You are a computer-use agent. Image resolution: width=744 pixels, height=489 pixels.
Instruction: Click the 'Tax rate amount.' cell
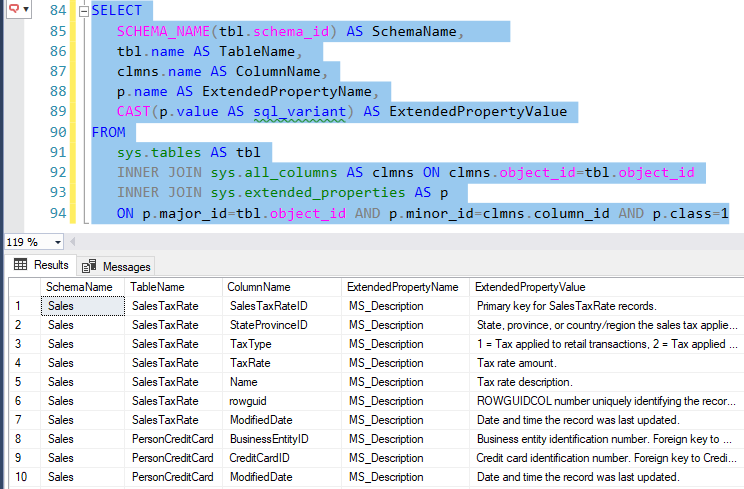[x=606, y=363]
